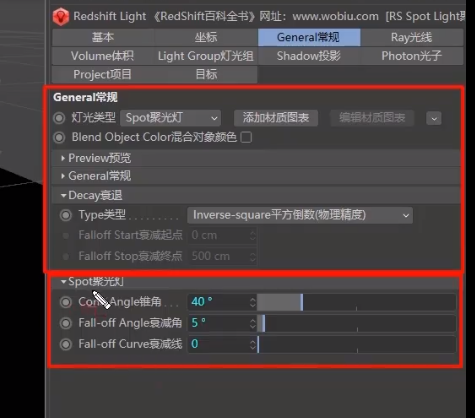Toggle animation dot beside Fall-off Angle衰减角

pyautogui.click(x=66, y=323)
